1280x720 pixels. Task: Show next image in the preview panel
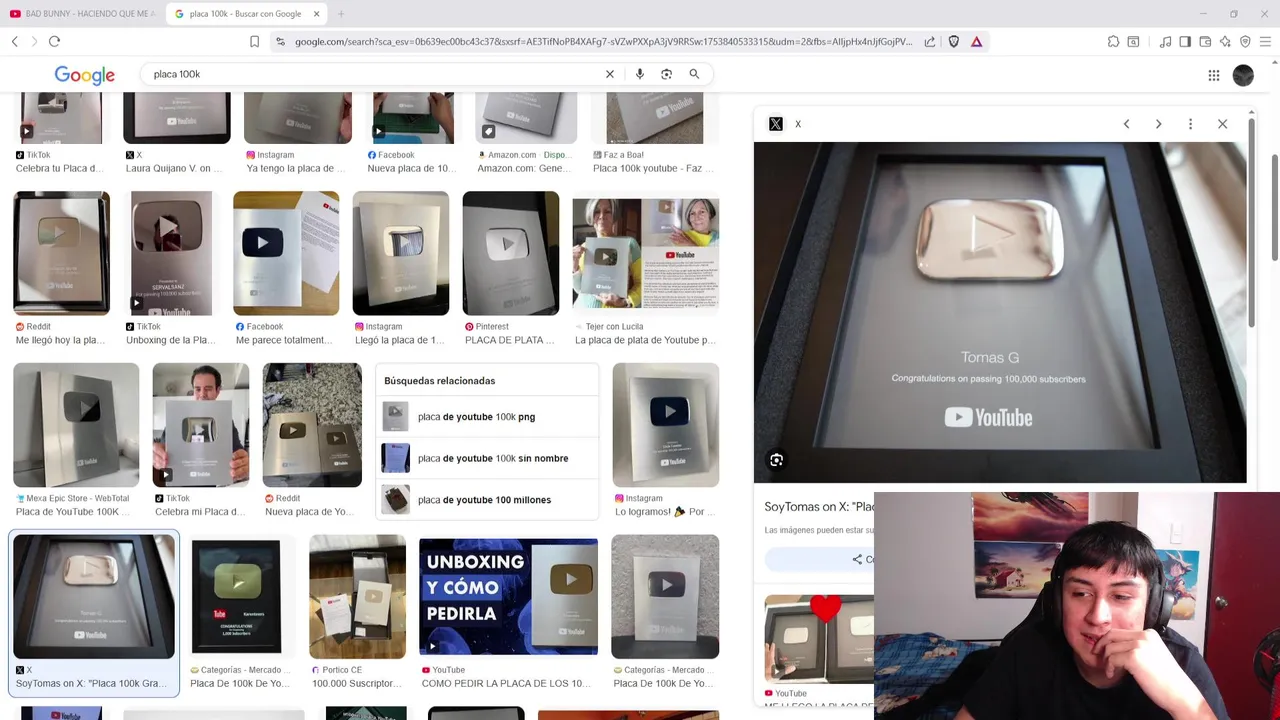tap(1158, 124)
